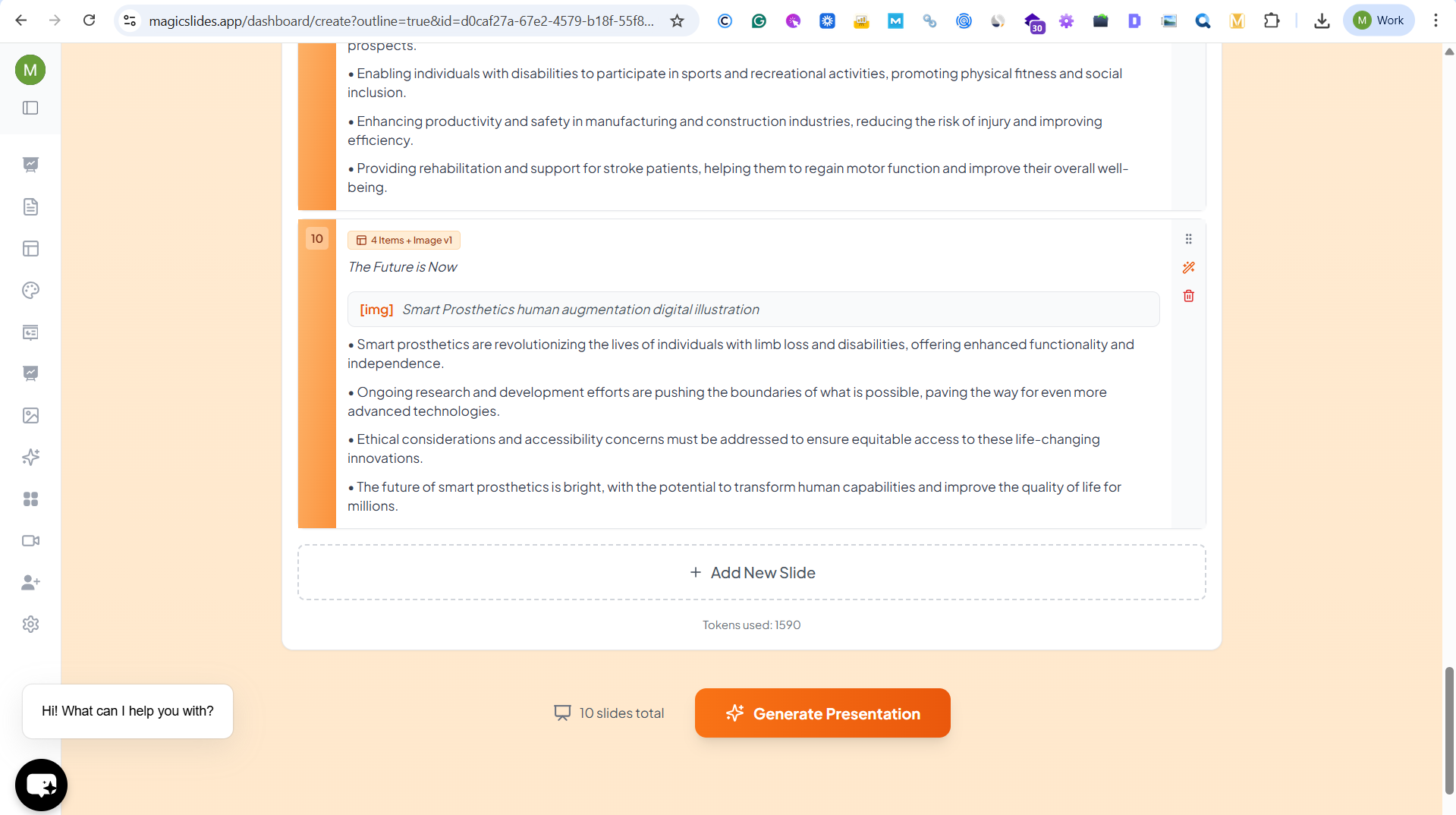
Task: Open the apps grid sidebar icon
Action: (30, 499)
